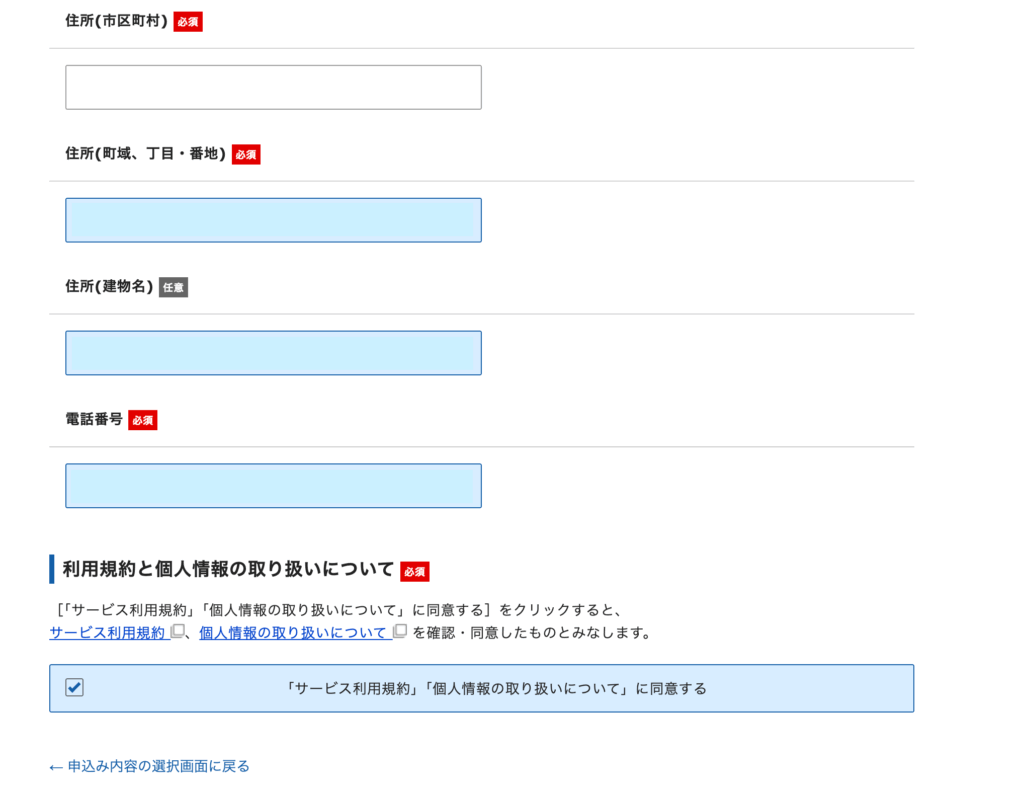The width and height of the screenshot is (1024, 790).
Task: Focus the 電話番号 text field
Action: pos(273,486)
